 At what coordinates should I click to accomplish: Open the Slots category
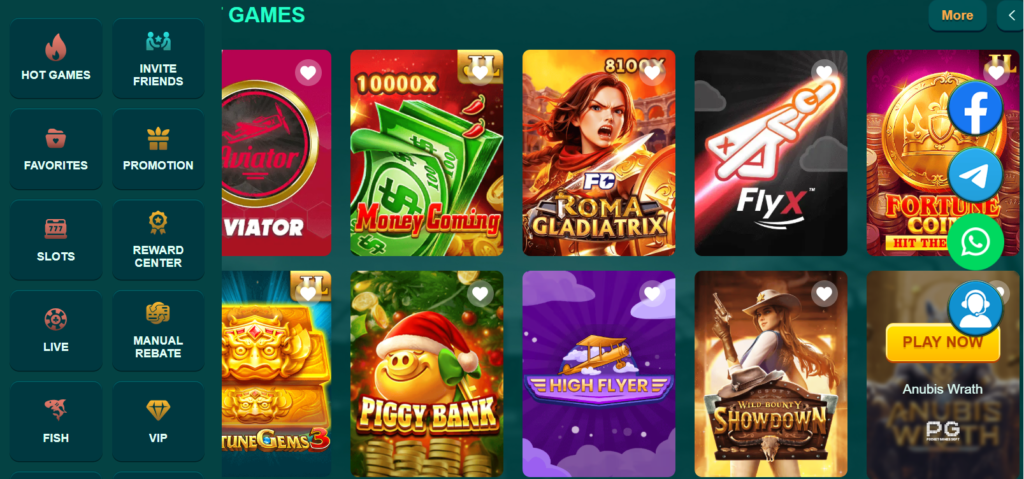coord(56,240)
